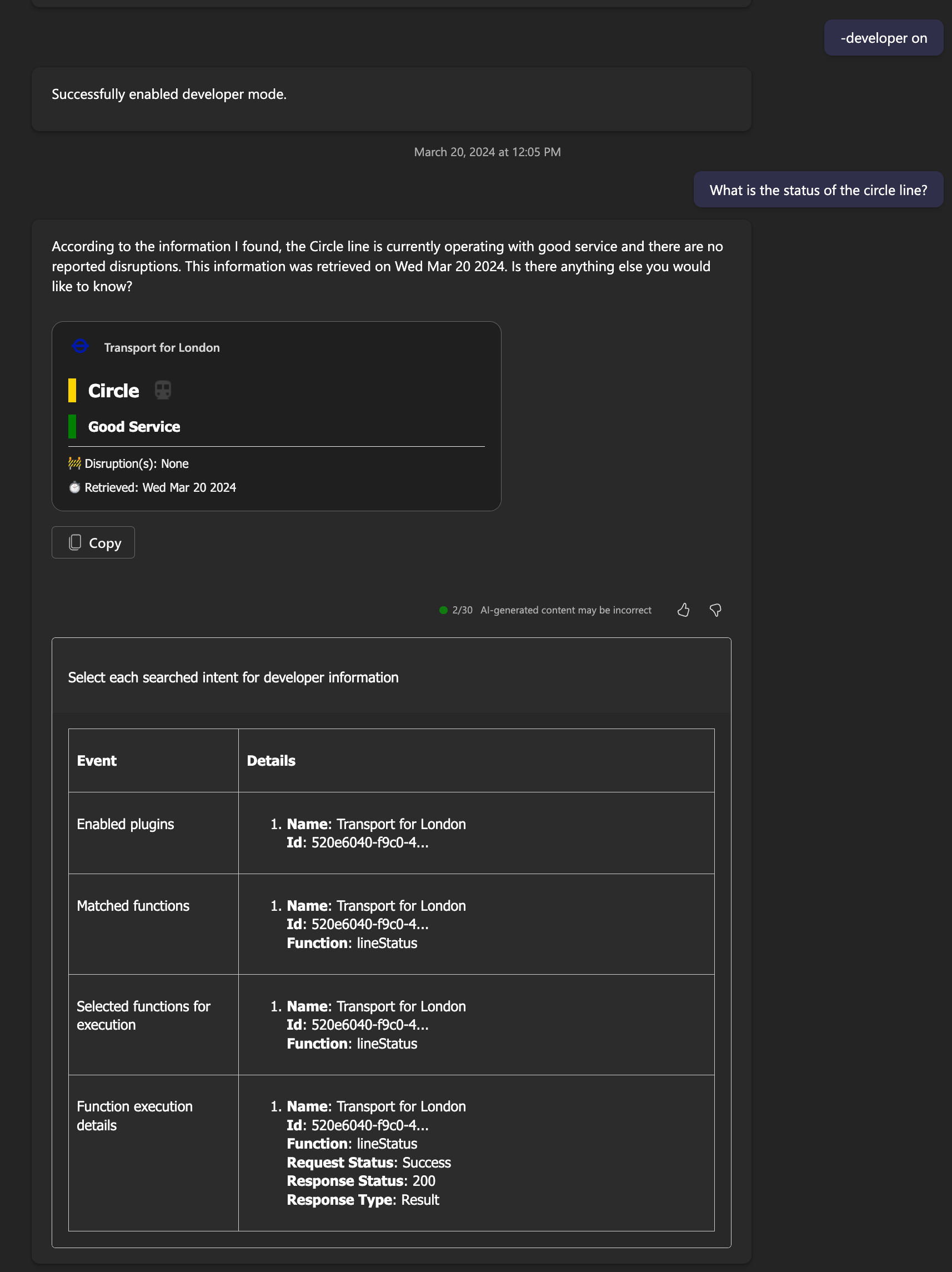Click the green status dot beside 2/30

pyautogui.click(x=443, y=610)
